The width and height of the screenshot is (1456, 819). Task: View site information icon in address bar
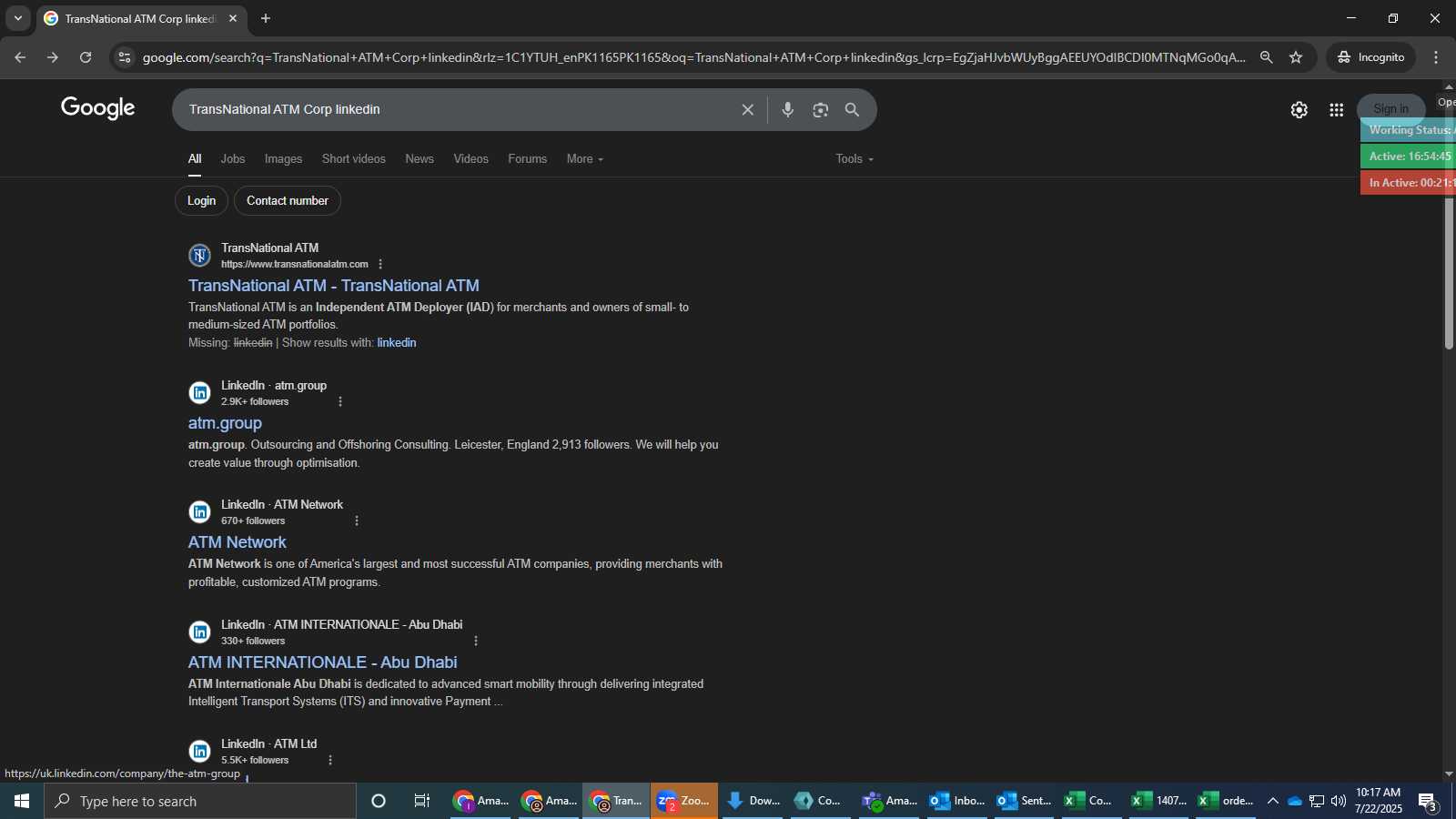coord(125,57)
